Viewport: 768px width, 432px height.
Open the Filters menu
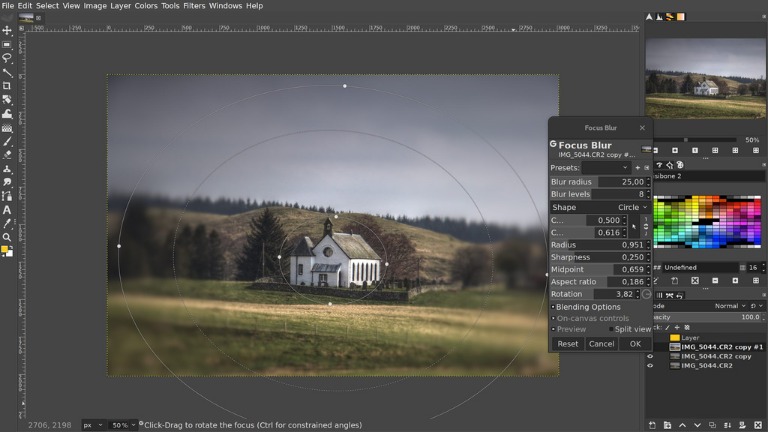(193, 6)
